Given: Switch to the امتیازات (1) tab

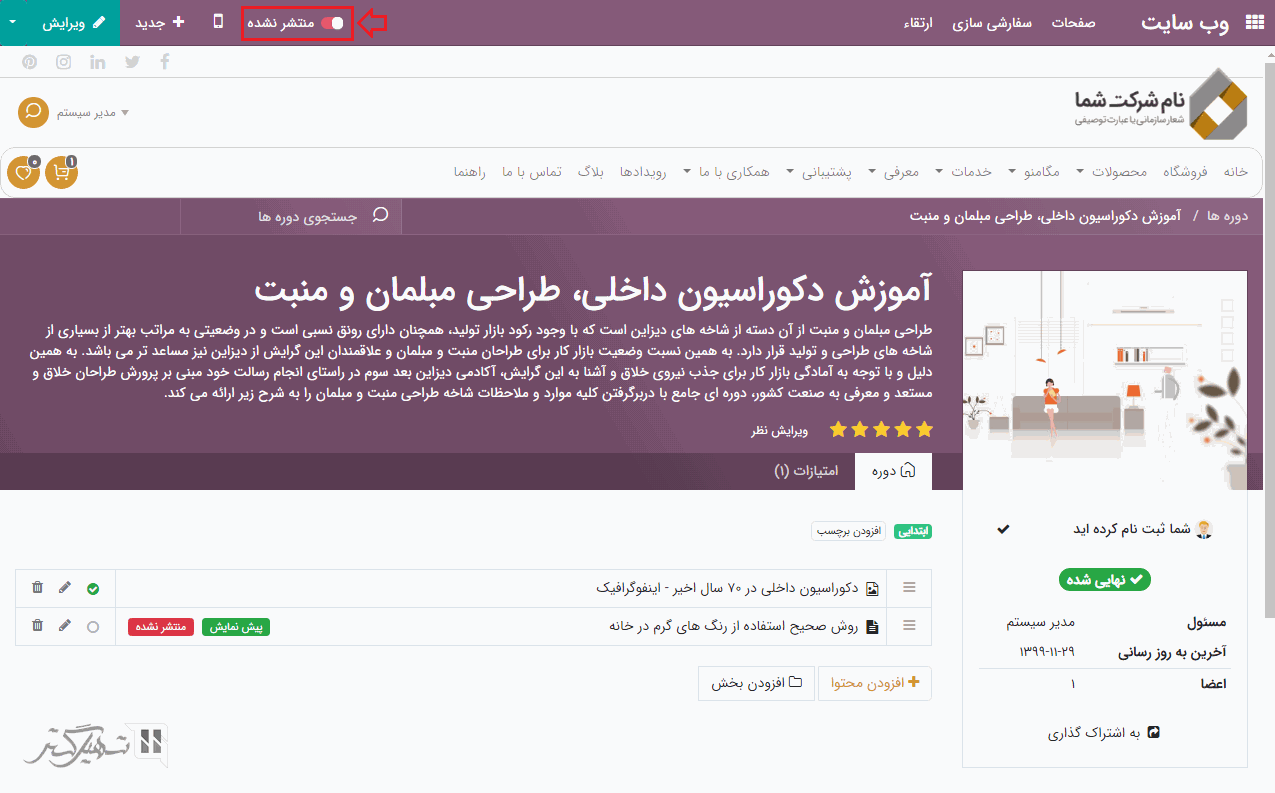Looking at the screenshot, I should 806,471.
